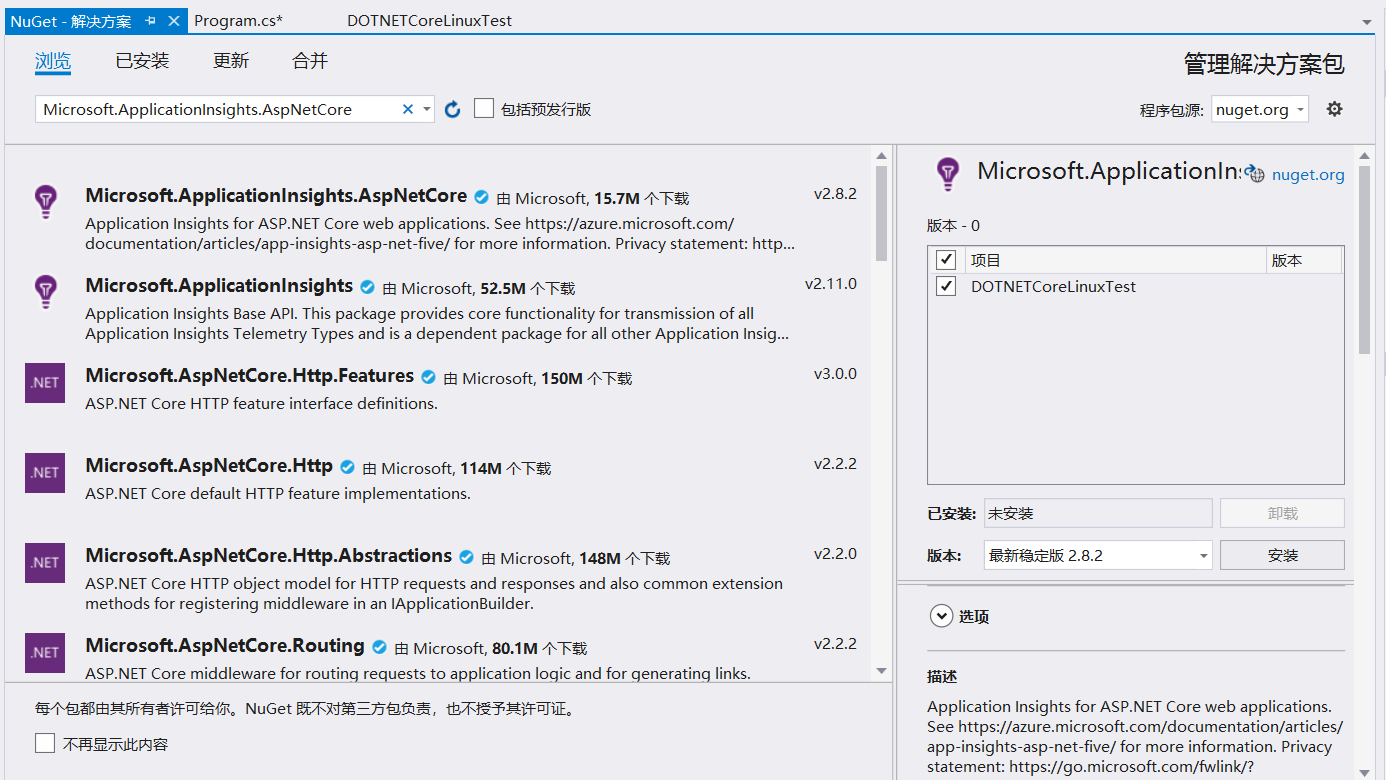Image resolution: width=1386 pixels, height=780 pixels.
Task: Uncheck the DOTNETCoreLinuxTest project checkbox
Action: (945, 287)
